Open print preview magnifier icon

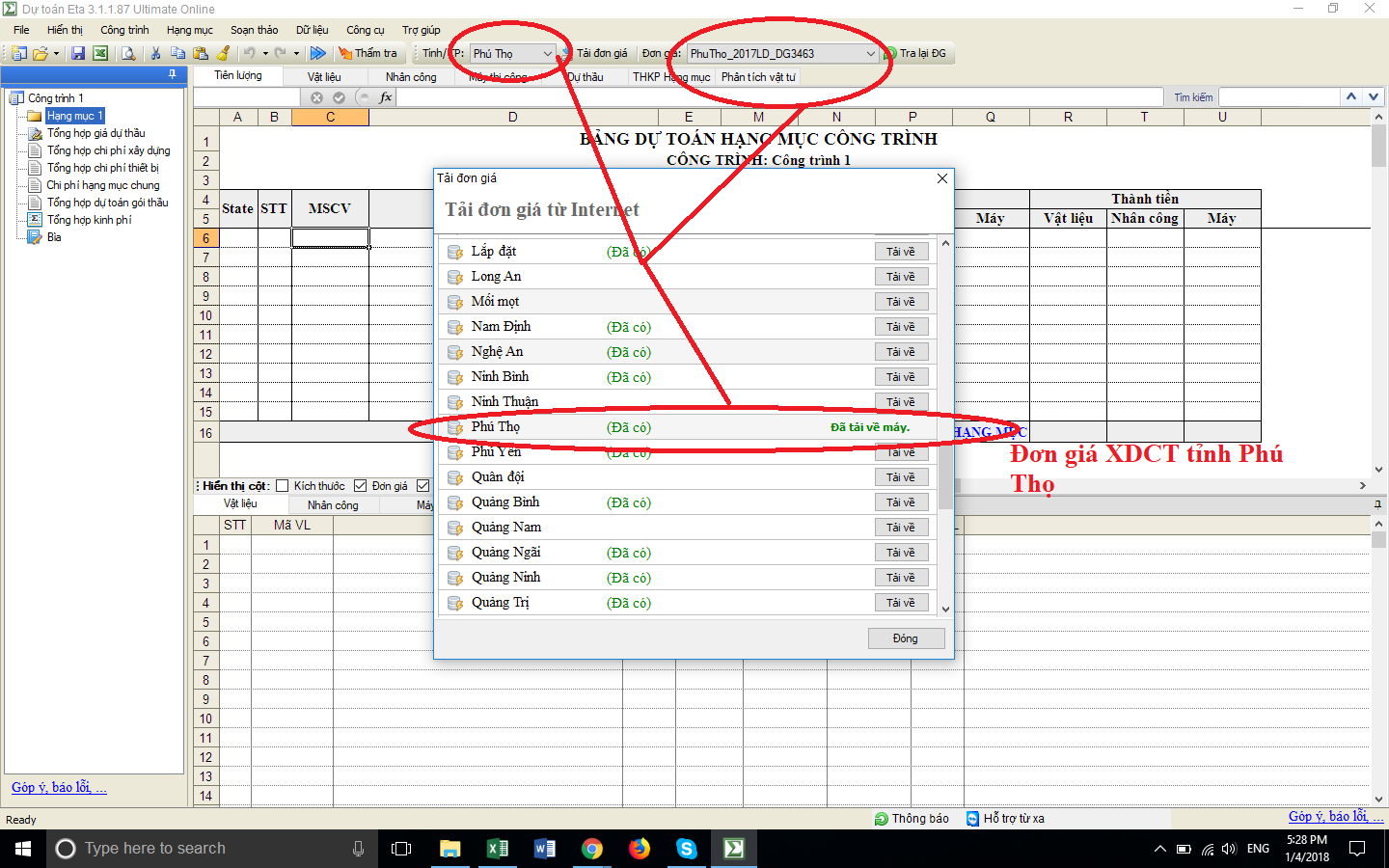128,54
